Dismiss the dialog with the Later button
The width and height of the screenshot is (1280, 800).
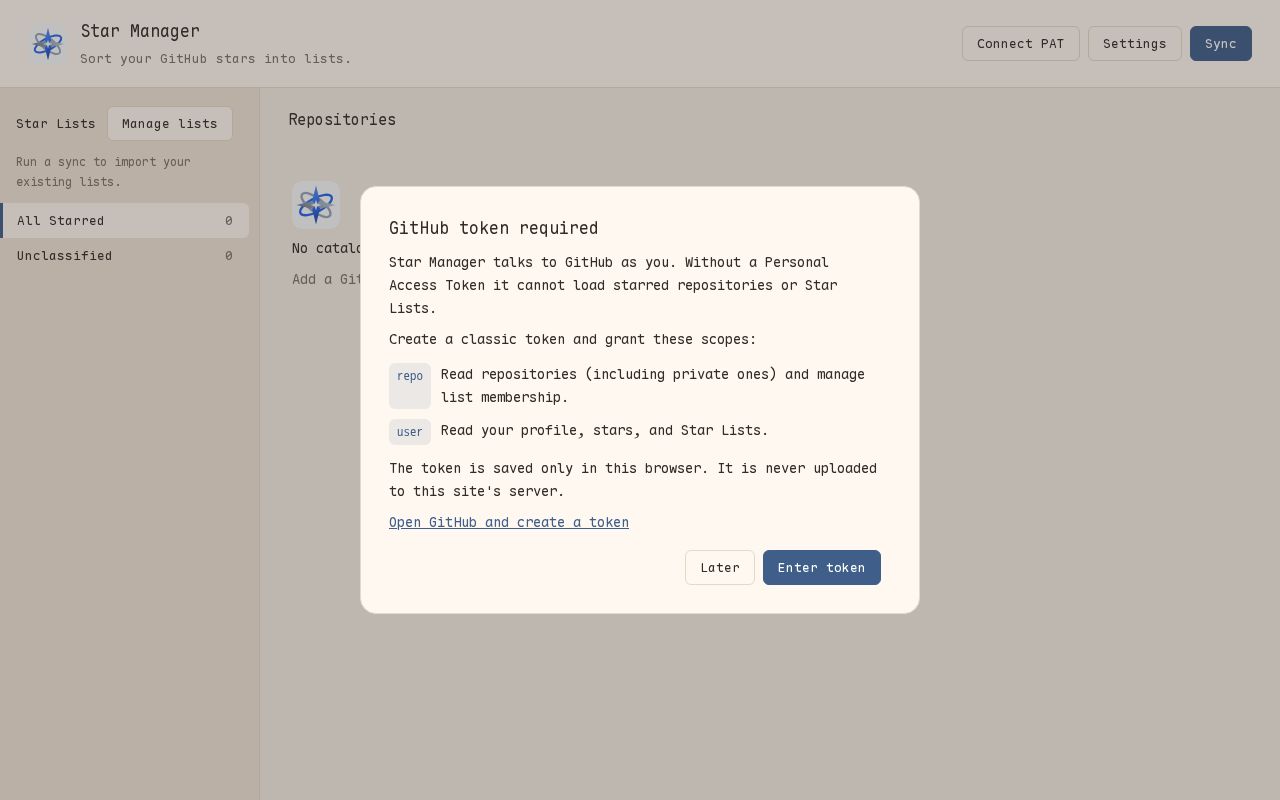719,568
